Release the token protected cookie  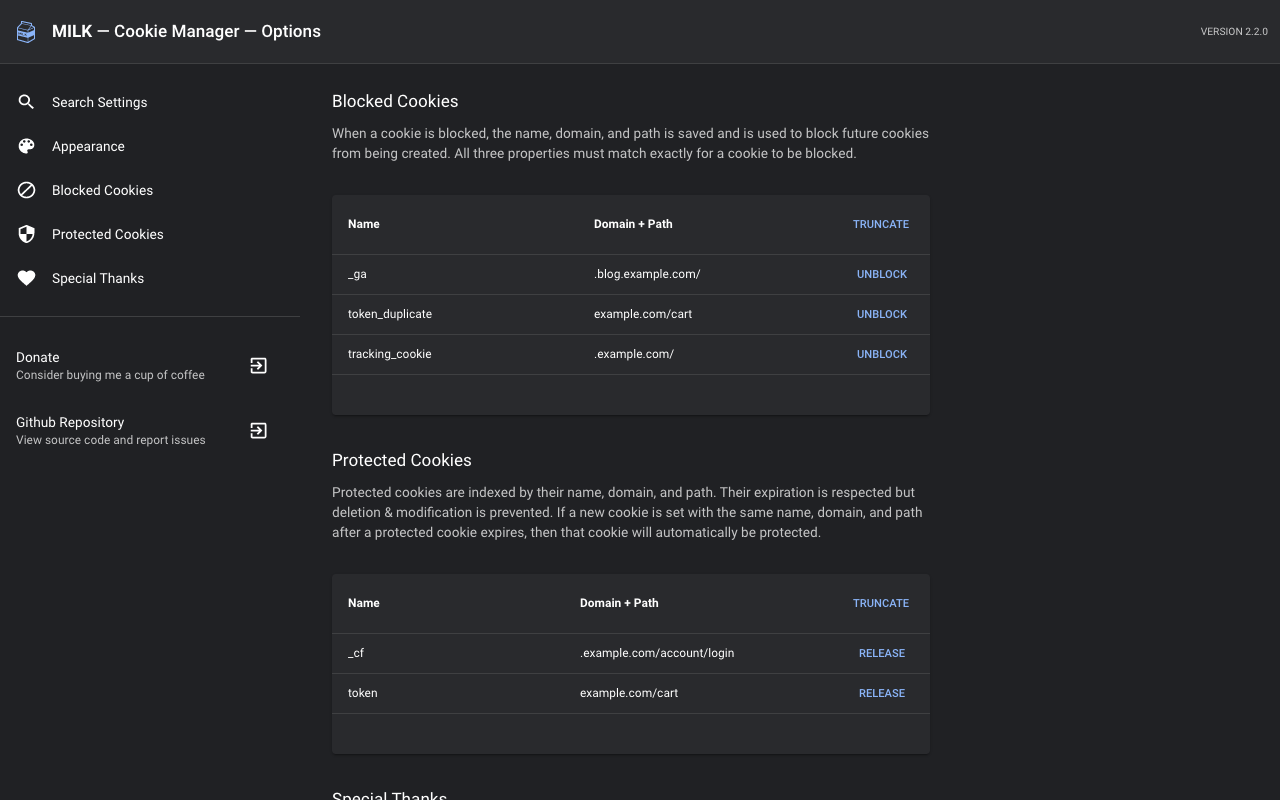point(882,693)
